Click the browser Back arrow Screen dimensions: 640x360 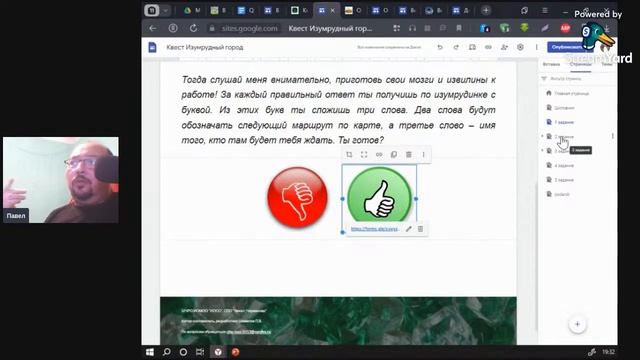153,28
